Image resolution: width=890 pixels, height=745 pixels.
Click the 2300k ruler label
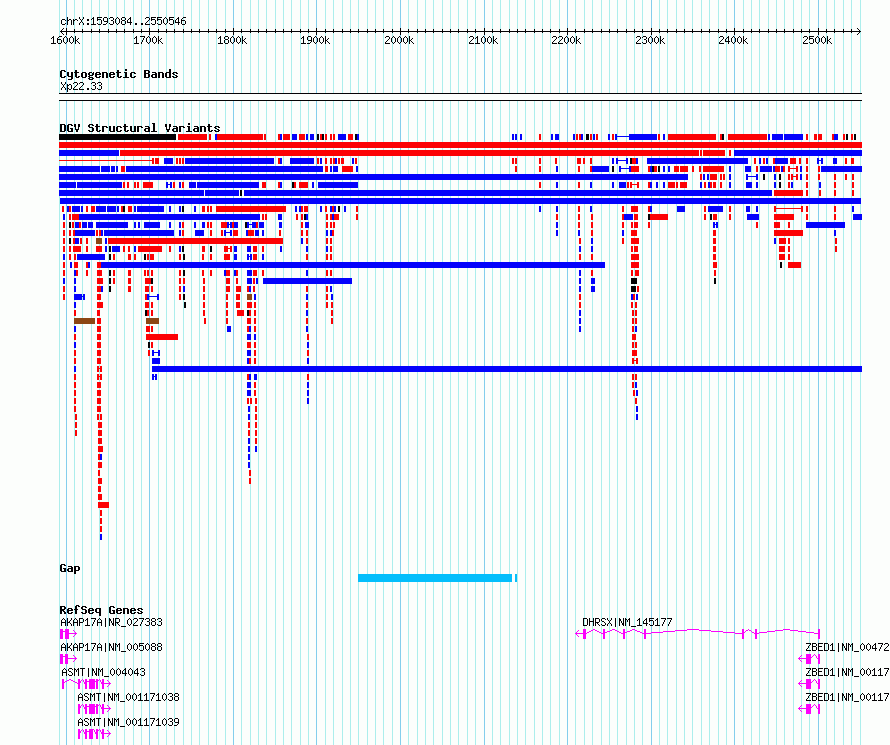tap(650, 40)
